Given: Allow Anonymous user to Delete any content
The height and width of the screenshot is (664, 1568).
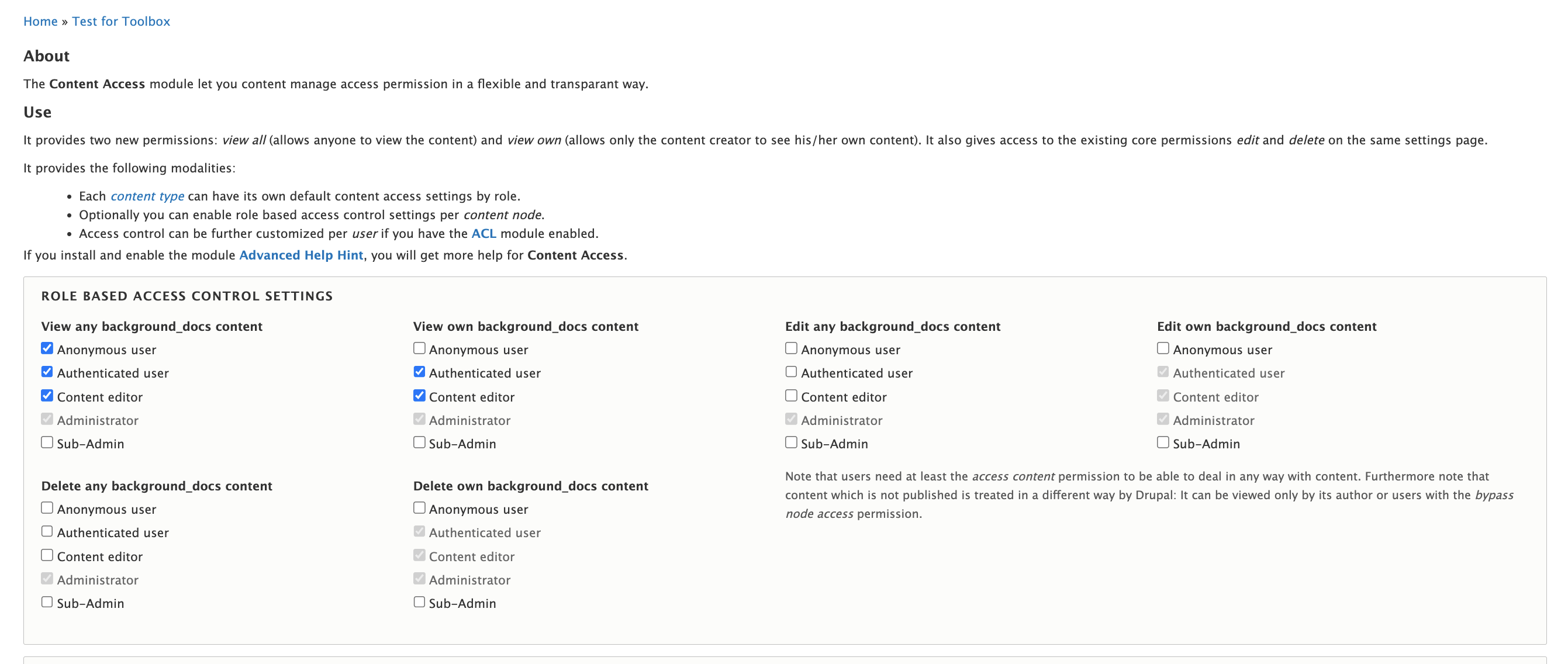Looking at the screenshot, I should click(47, 507).
